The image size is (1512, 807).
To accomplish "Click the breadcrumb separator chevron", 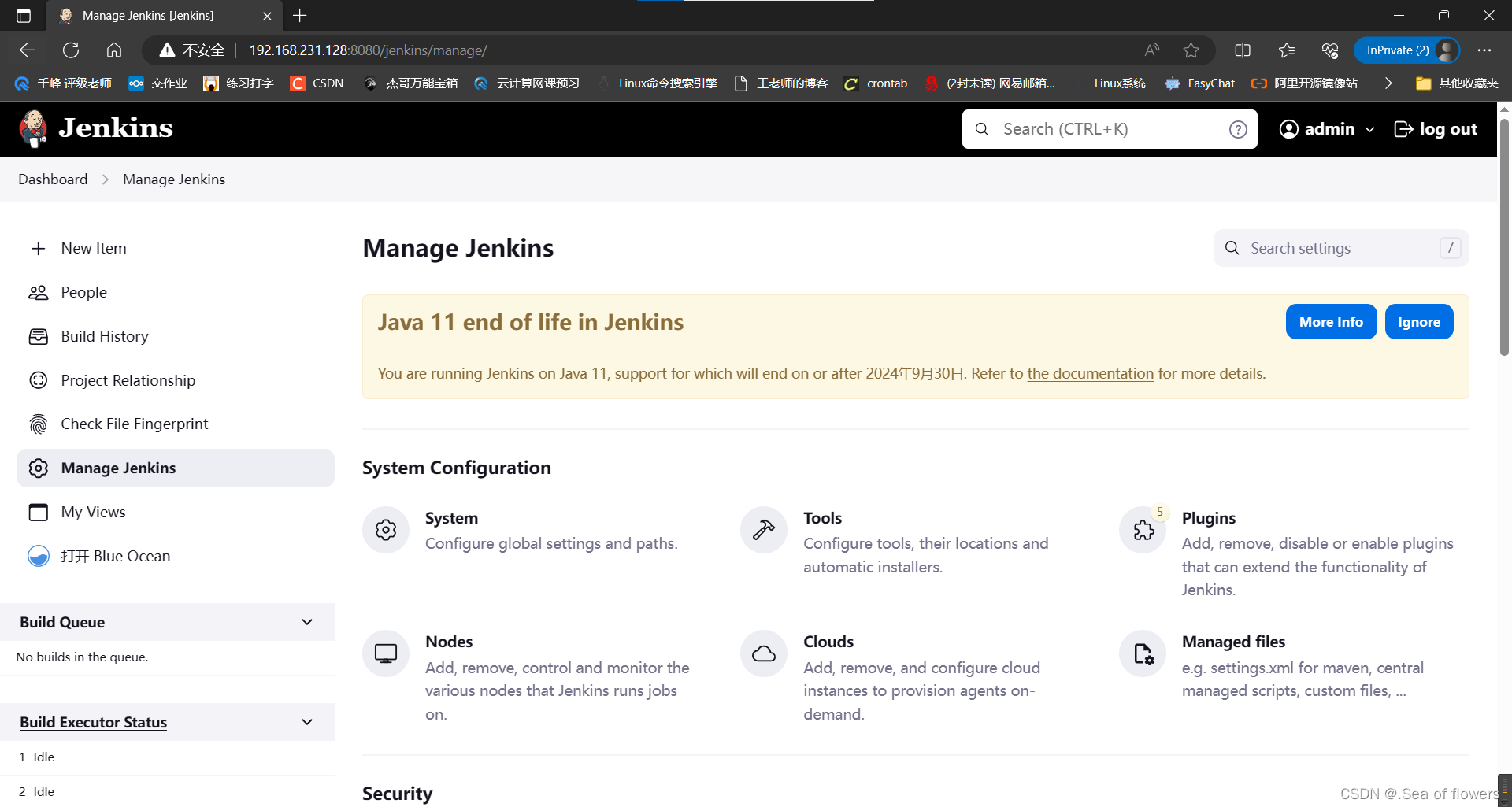I will [x=106, y=180].
